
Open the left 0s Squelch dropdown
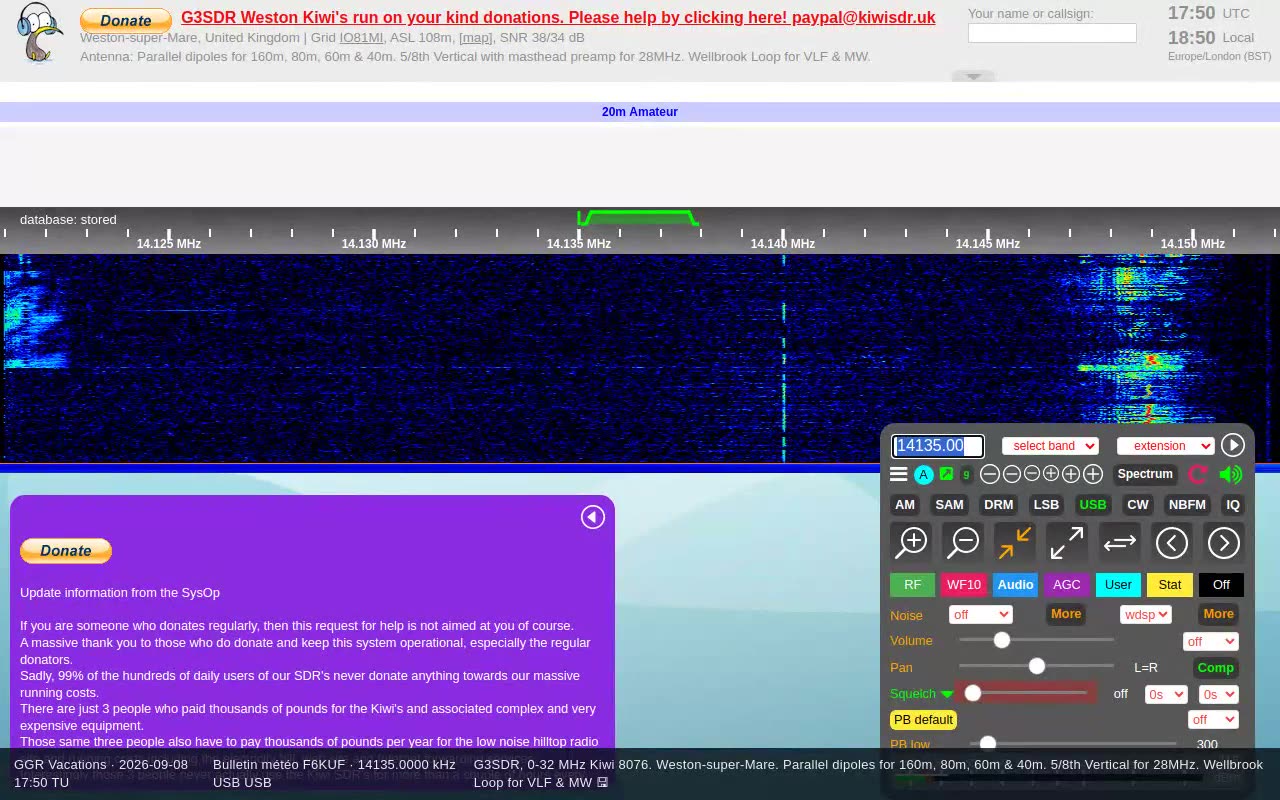[x=1166, y=694]
